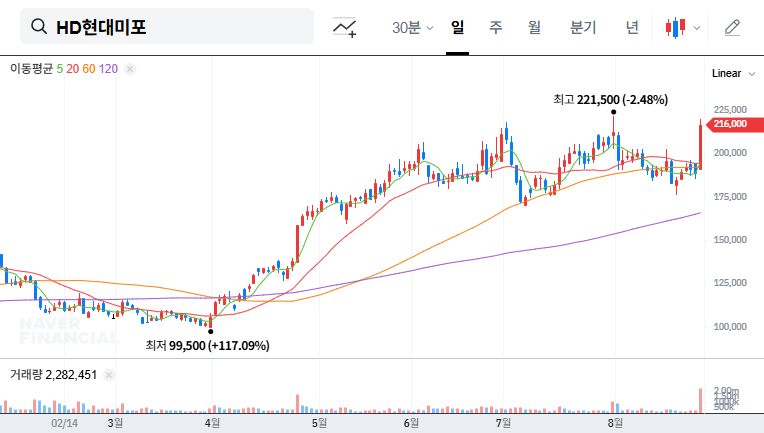Click the 거래량 2,282,451 volume label
The height and width of the screenshot is (433, 764).
pos(54,375)
